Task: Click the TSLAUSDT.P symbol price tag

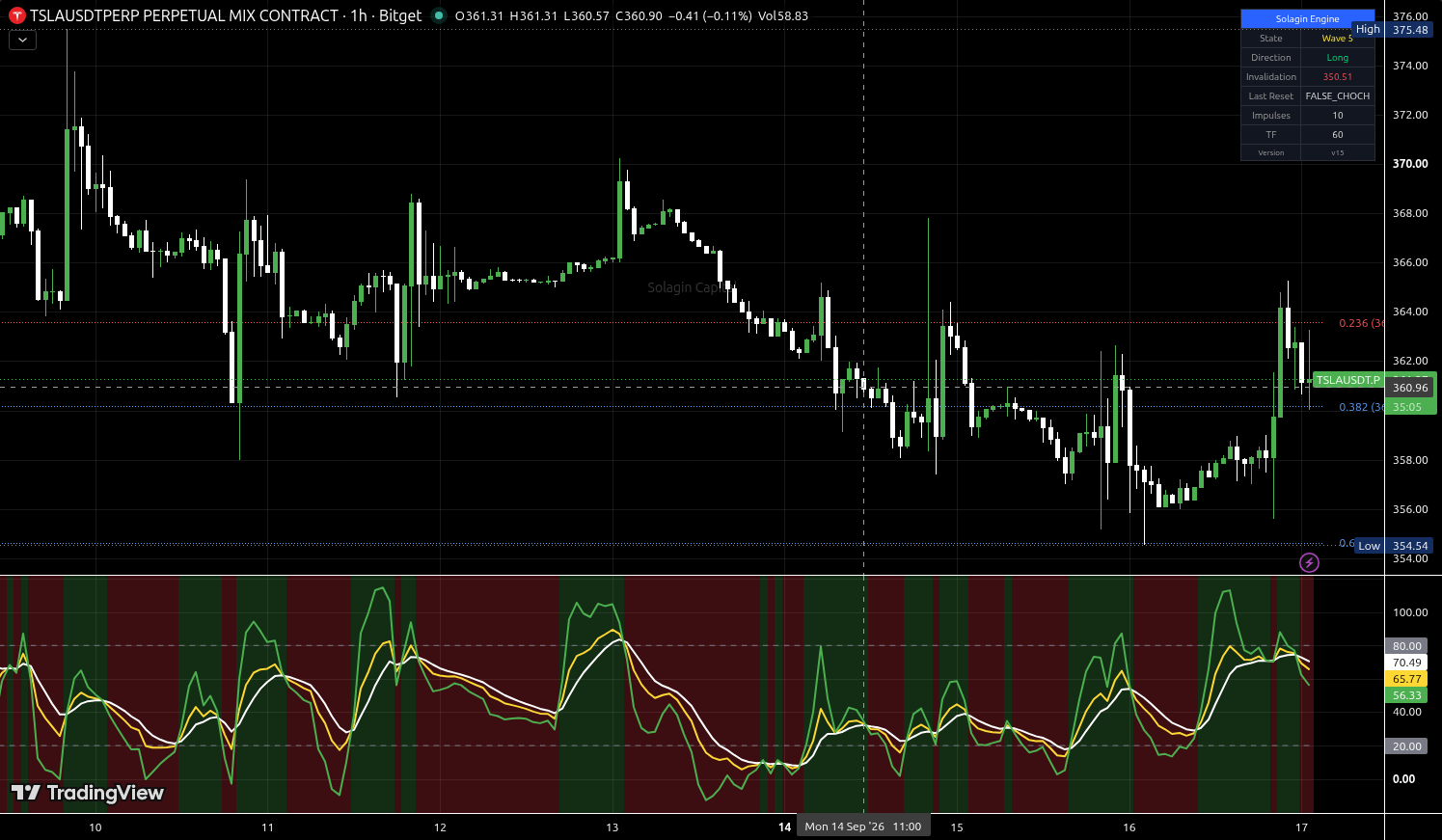Action: (x=1347, y=381)
